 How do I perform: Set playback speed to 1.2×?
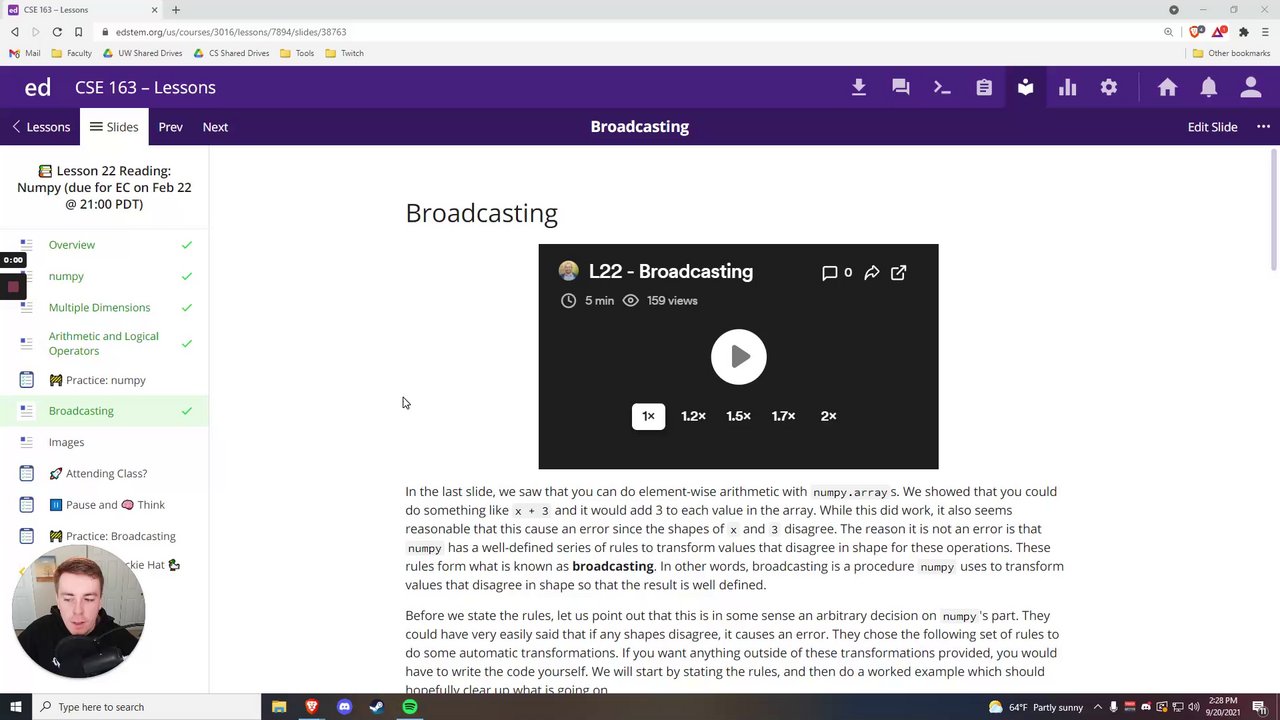pos(693,416)
